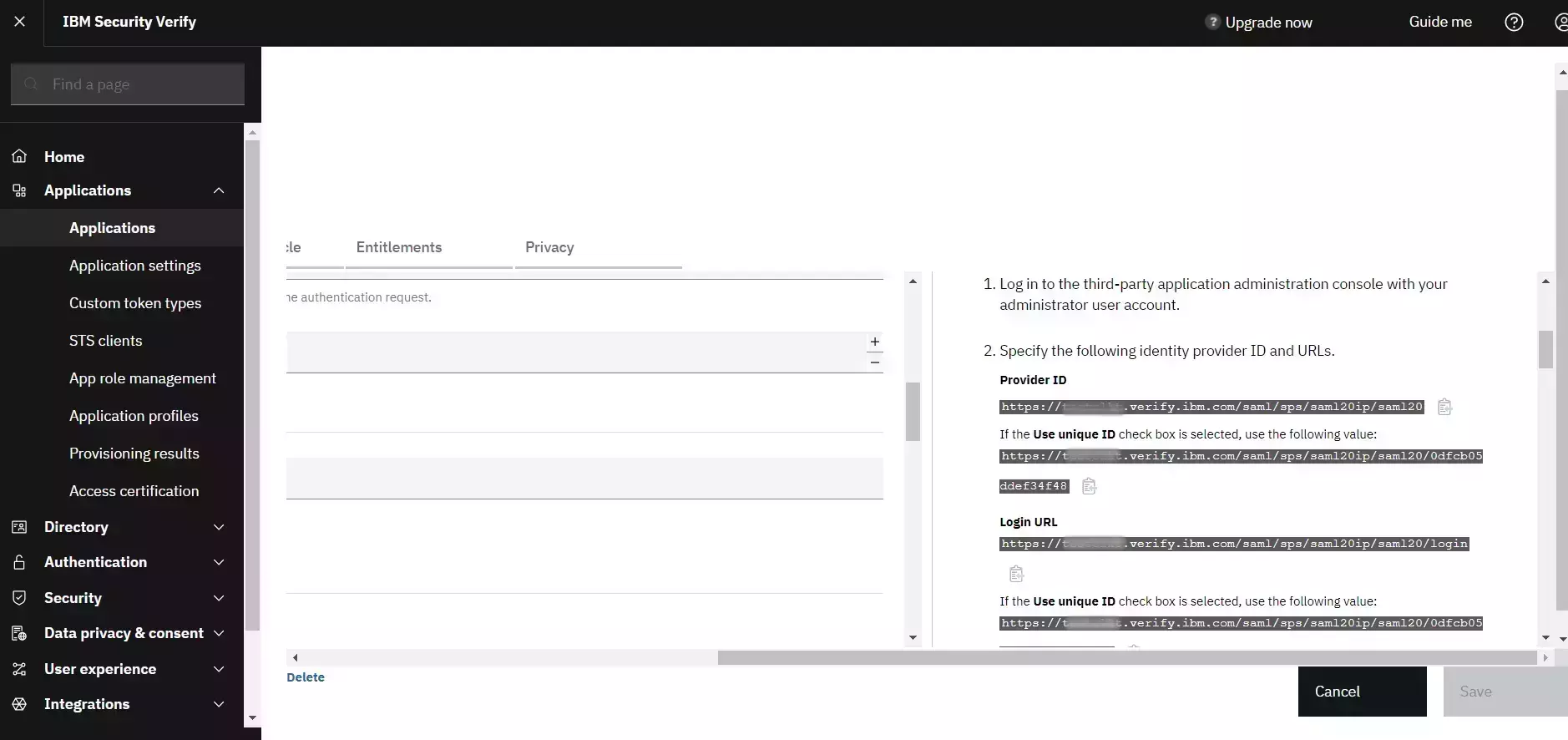Click the form scroll up arrow

913,281
